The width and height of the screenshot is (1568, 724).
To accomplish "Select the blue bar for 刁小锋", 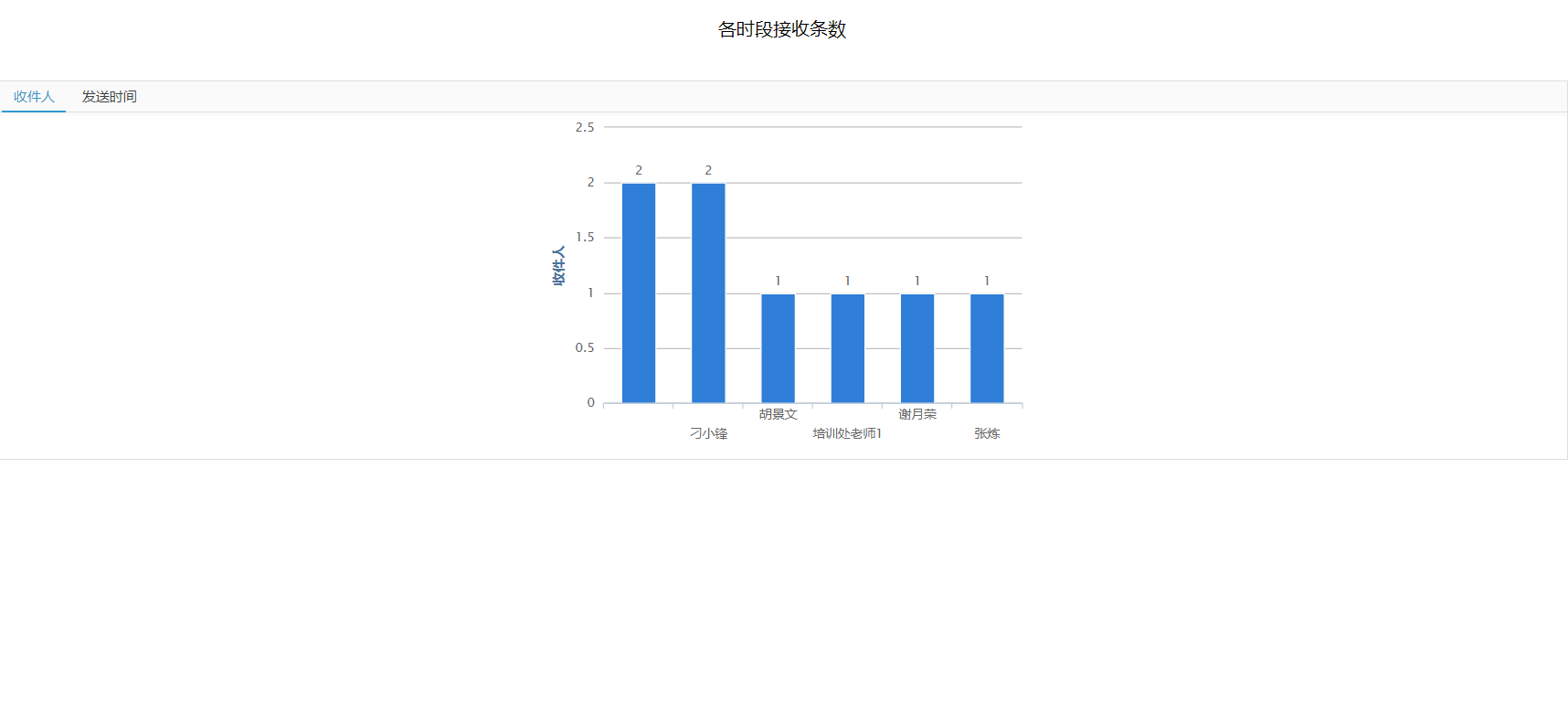I will pyautogui.click(x=708, y=293).
